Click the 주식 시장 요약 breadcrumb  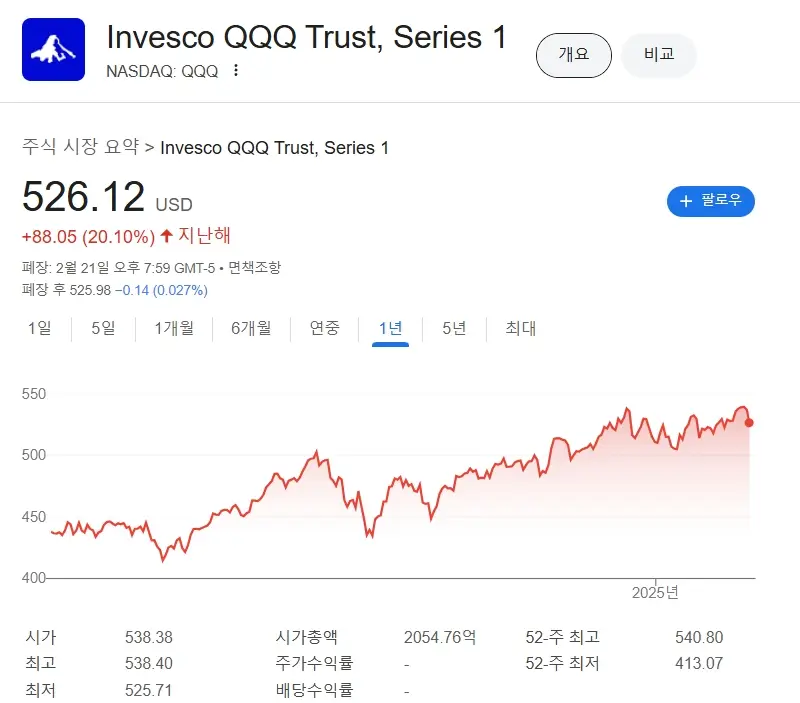pos(80,148)
